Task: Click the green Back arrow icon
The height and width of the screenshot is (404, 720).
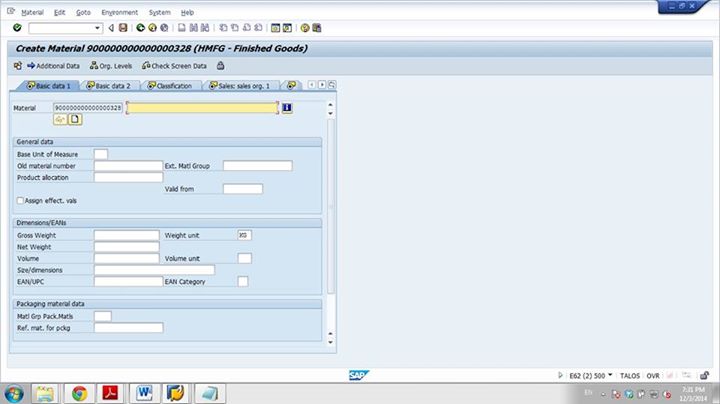Action: (x=141, y=28)
